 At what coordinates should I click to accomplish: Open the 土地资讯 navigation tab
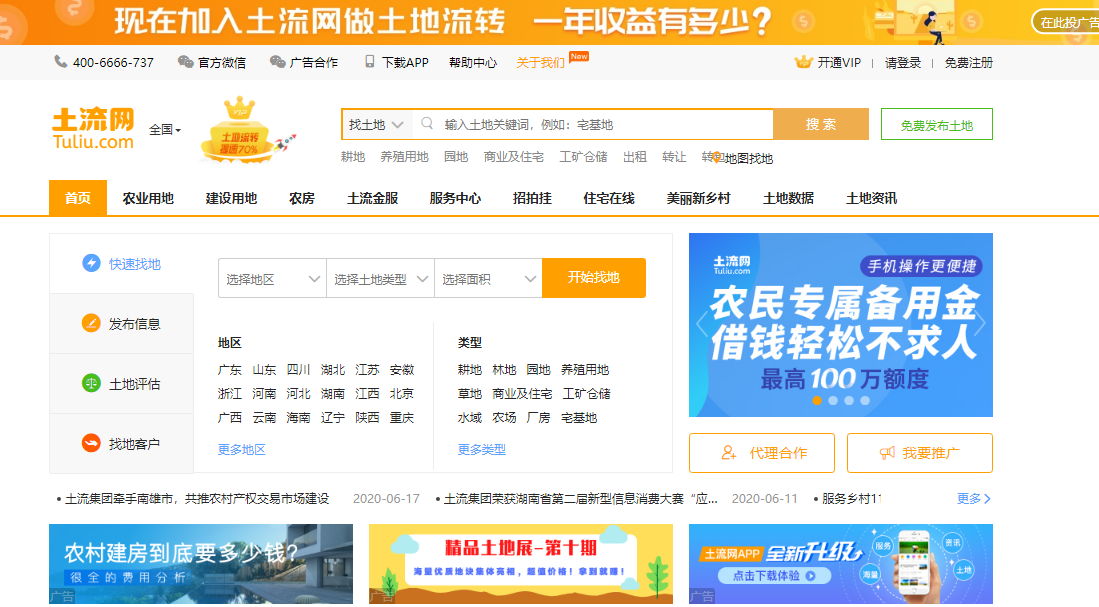click(871, 198)
